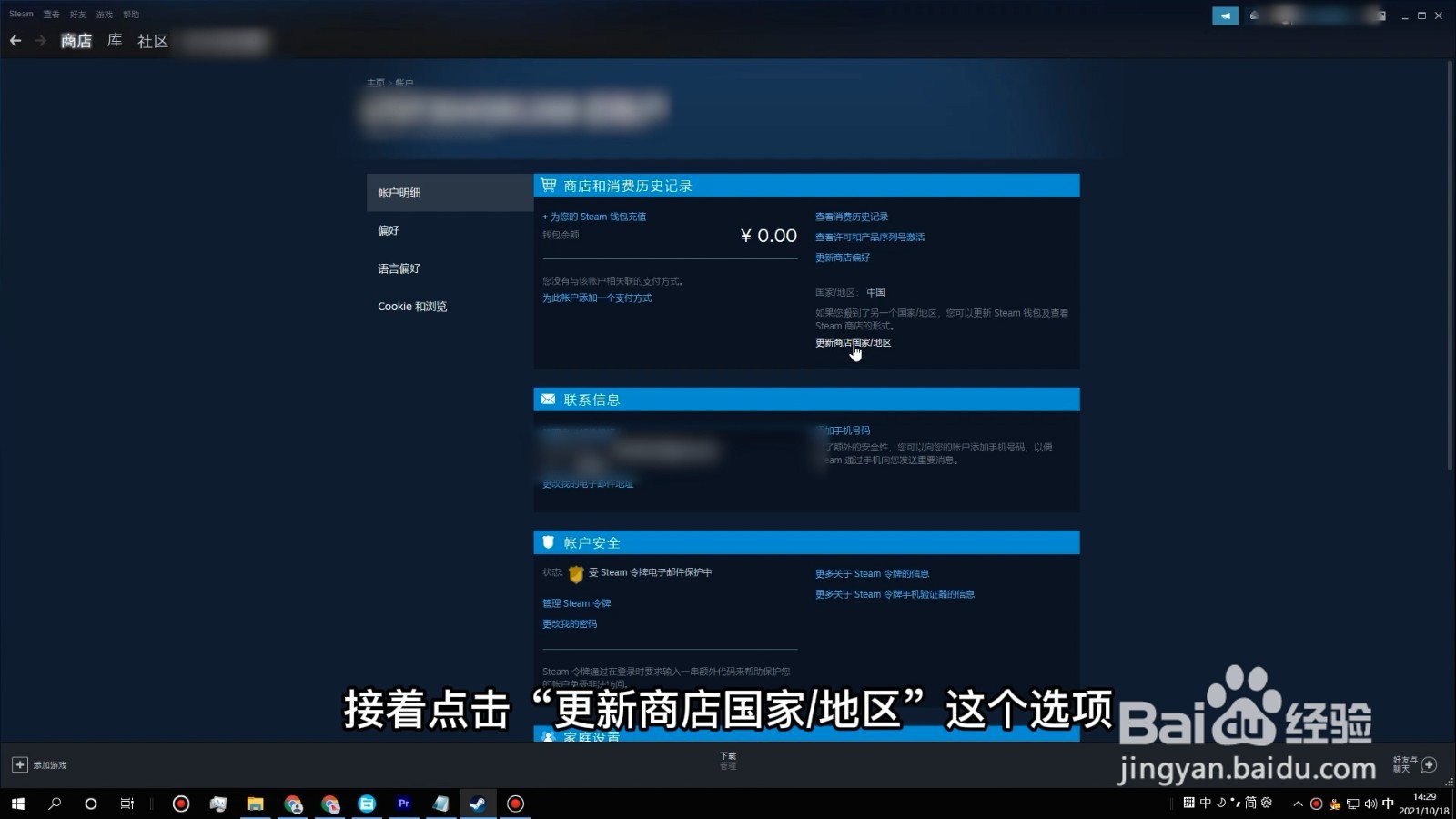Open 下载 管理 at the bottom bar
The width and height of the screenshot is (1456, 819).
(728, 761)
